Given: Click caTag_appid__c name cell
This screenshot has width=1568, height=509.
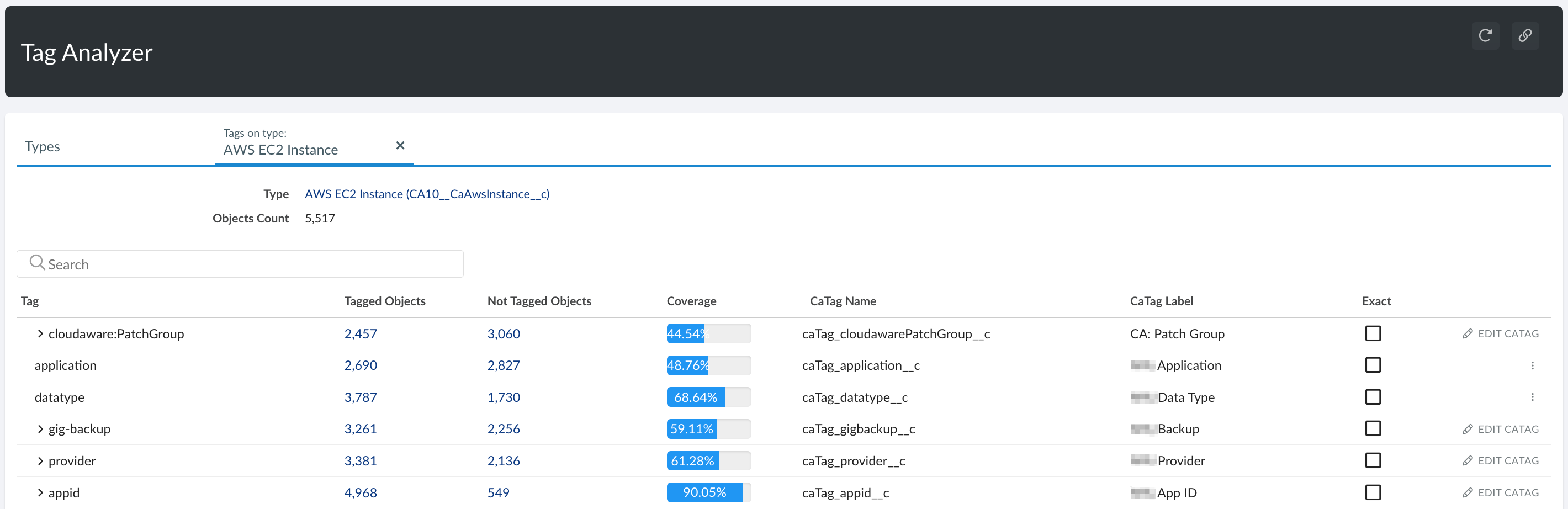Looking at the screenshot, I should (845, 492).
